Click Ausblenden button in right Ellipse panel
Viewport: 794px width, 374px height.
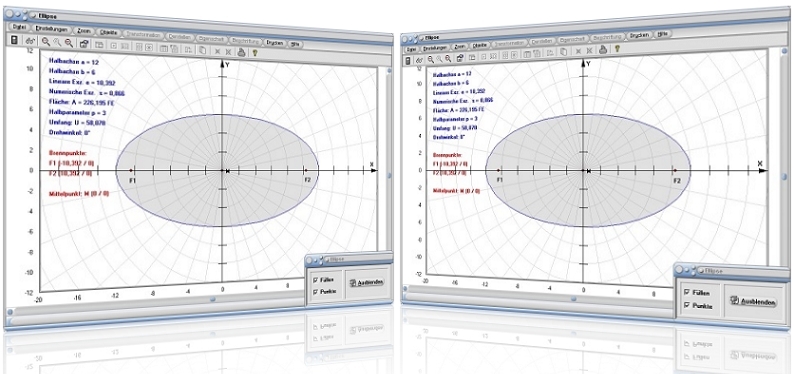tap(752, 301)
